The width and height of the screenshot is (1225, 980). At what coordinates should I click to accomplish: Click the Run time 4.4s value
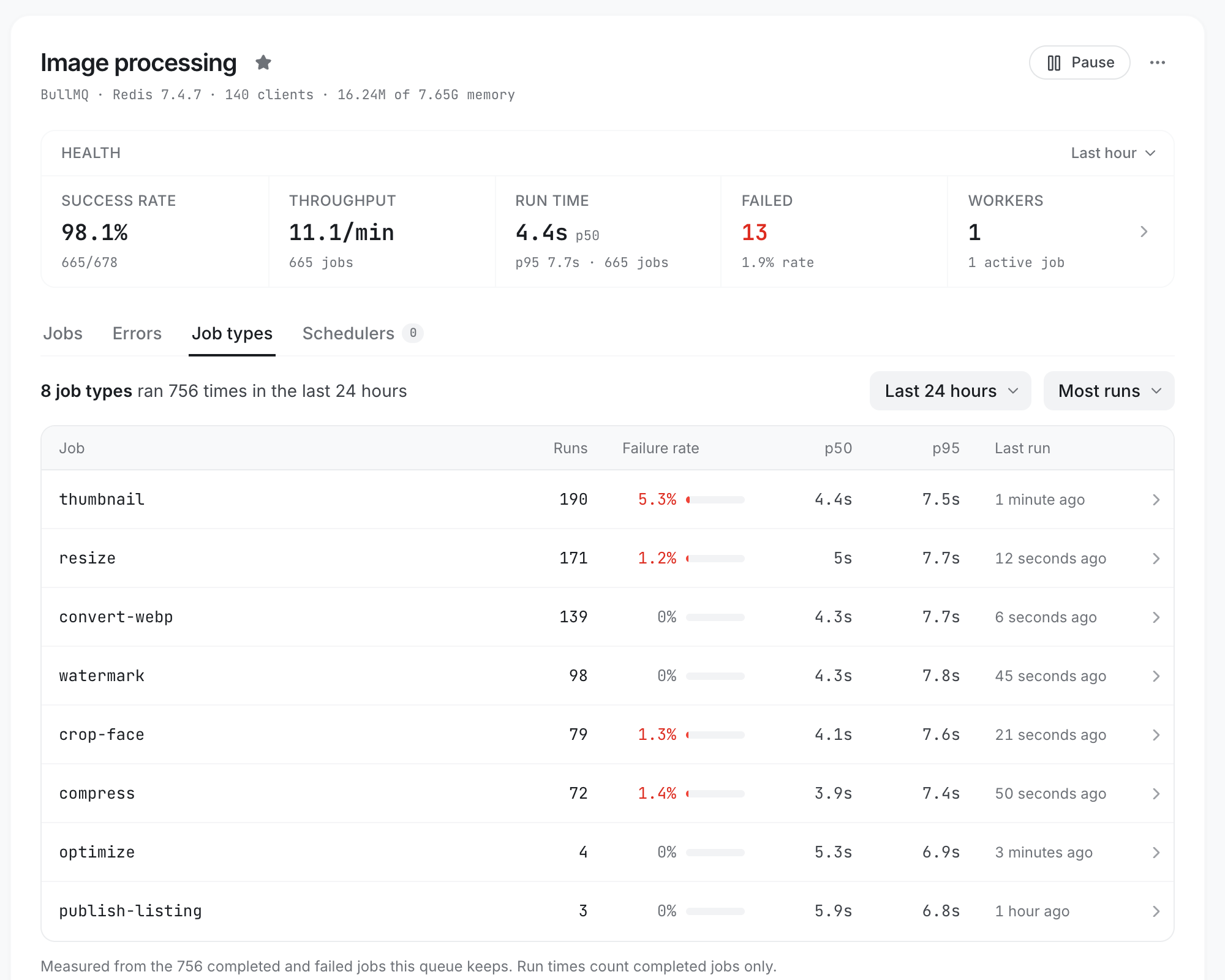541,233
